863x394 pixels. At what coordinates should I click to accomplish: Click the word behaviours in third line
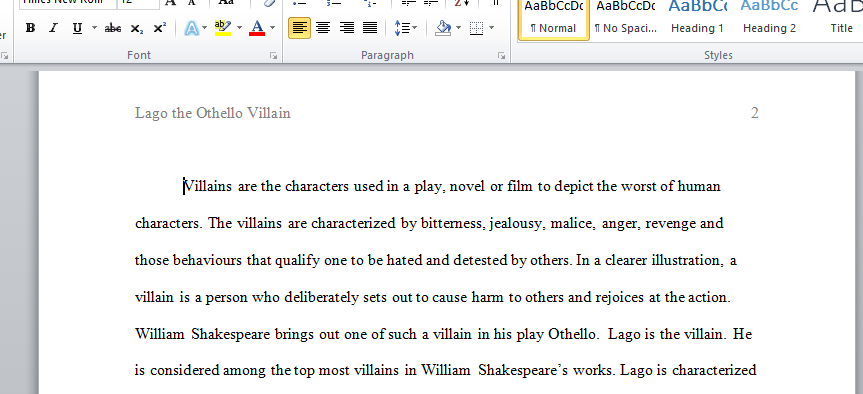207,260
